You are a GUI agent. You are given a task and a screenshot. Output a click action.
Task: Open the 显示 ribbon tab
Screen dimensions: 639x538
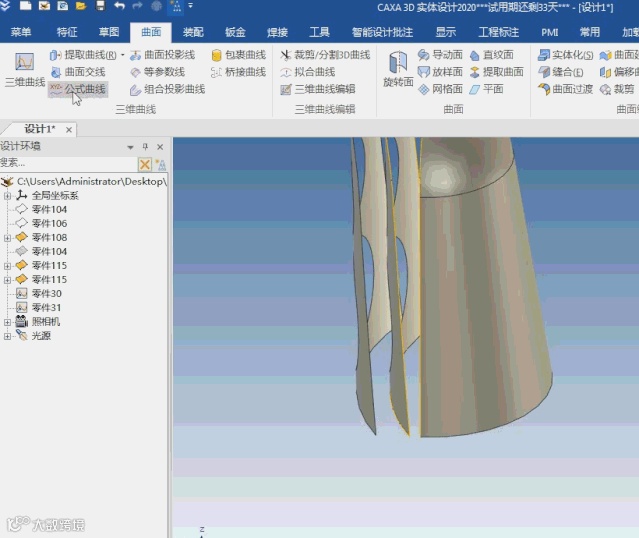click(445, 32)
